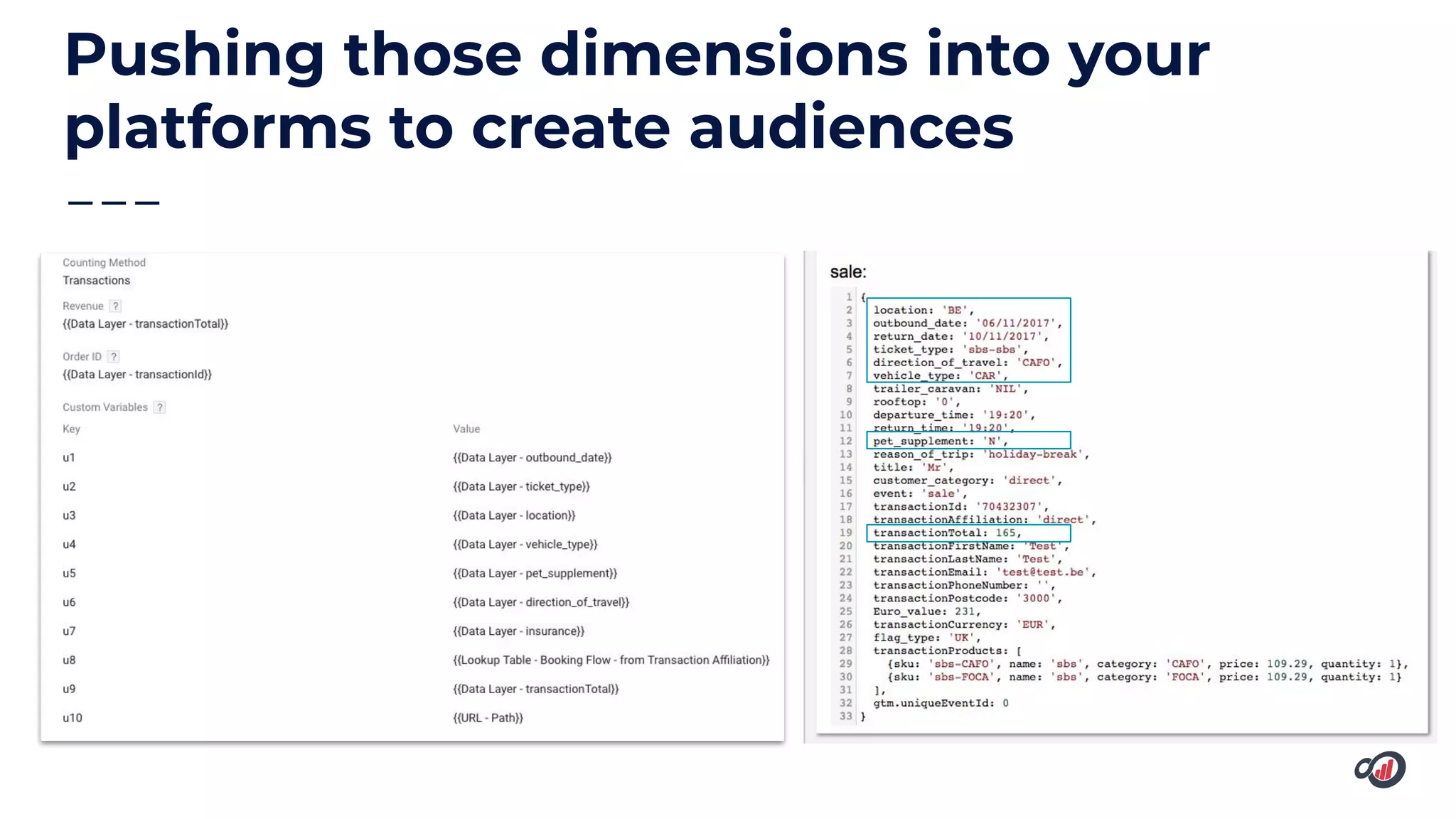Click the 'Counting Method' label
Image resolution: width=1456 pixels, height=819 pixels.
tap(104, 263)
